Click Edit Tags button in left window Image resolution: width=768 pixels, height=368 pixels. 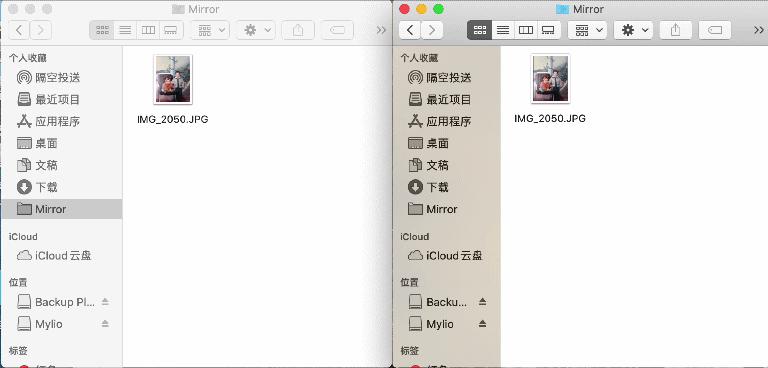click(x=337, y=30)
